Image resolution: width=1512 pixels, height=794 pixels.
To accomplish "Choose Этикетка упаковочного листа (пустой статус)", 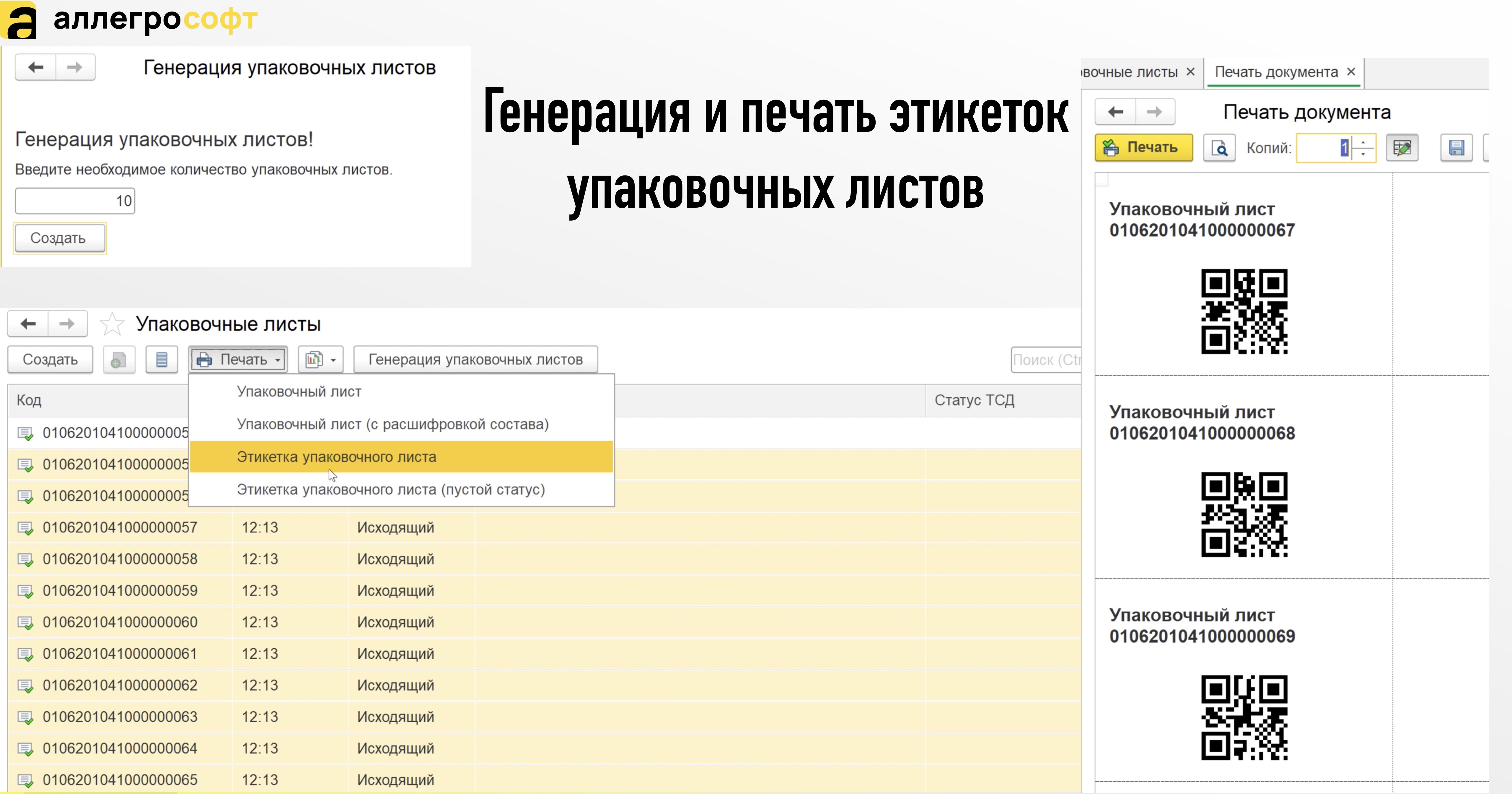I will [402, 489].
